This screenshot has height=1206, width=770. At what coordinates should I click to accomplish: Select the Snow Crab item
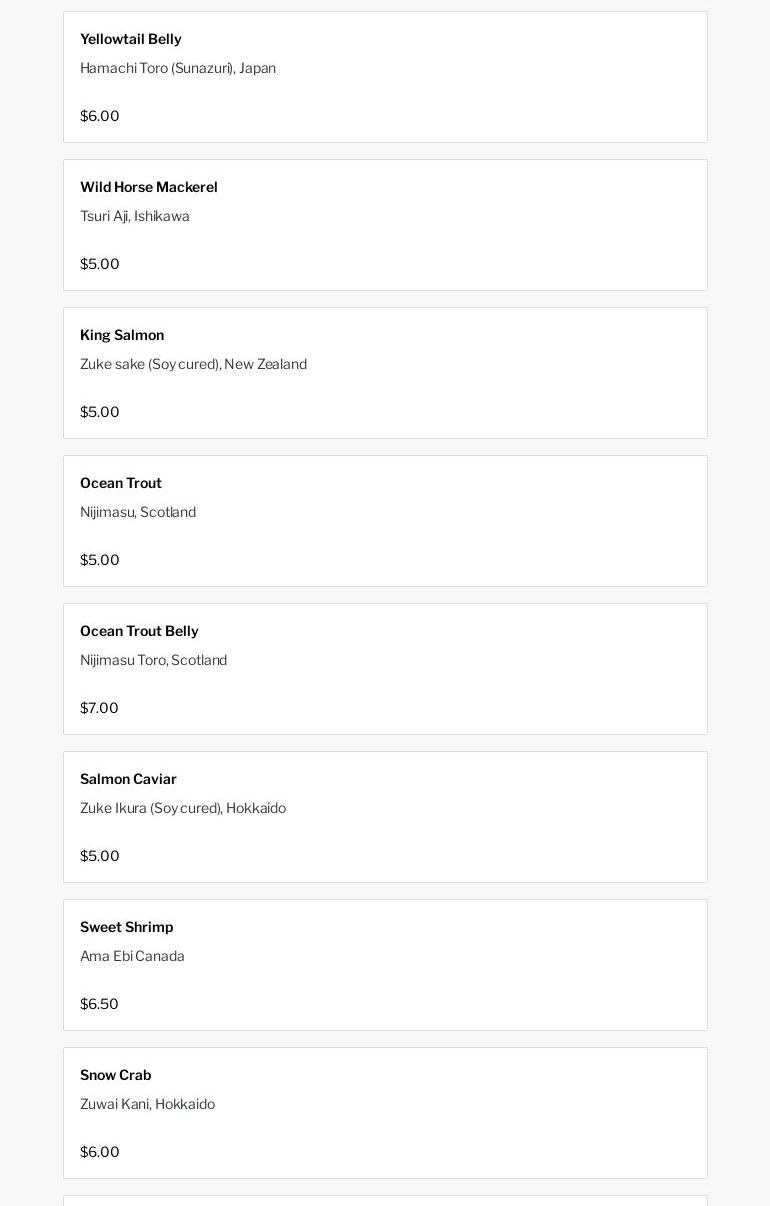[x=385, y=1113]
